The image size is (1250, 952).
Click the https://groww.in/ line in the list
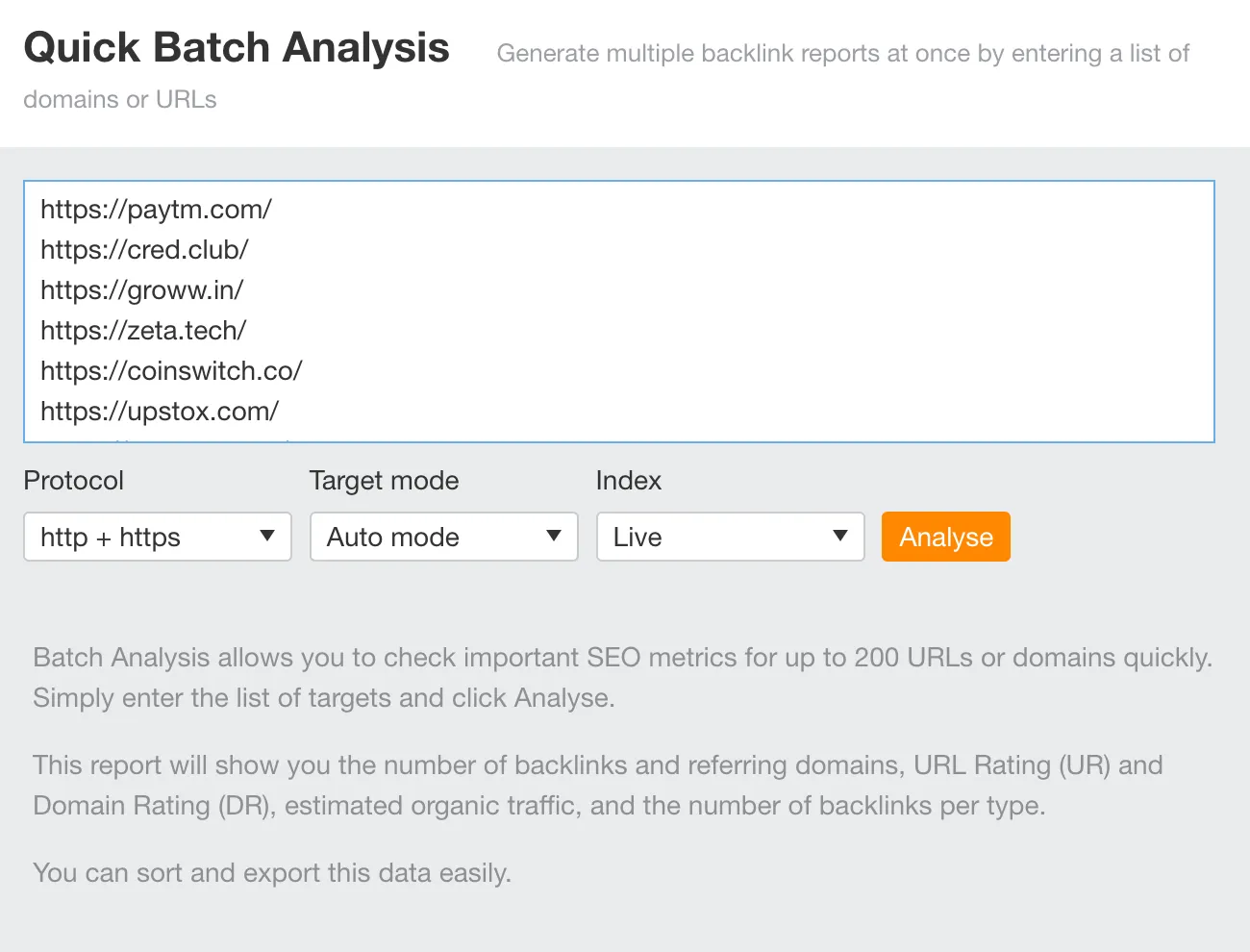(142, 289)
